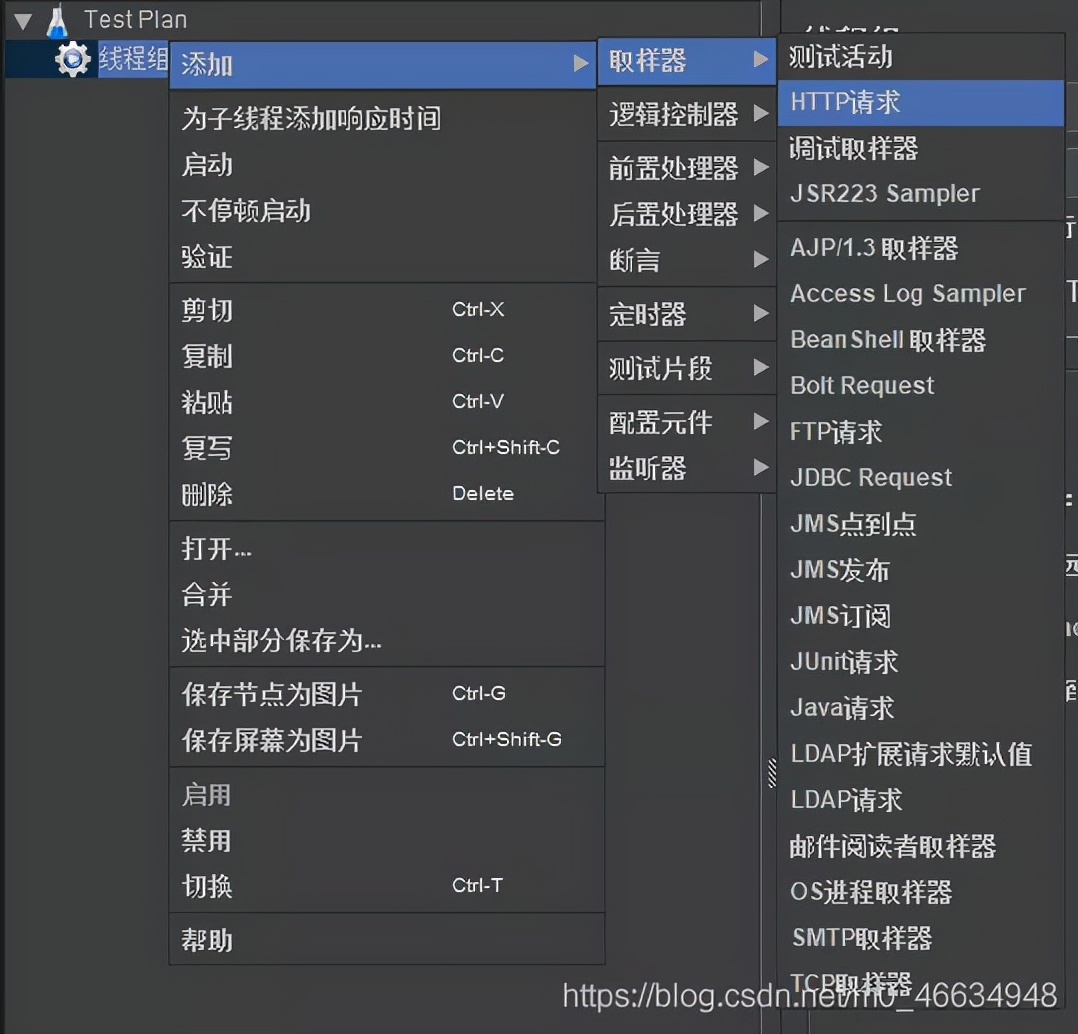
Task: Collapse the Test Plan tree node triangle
Action: tap(24, 18)
